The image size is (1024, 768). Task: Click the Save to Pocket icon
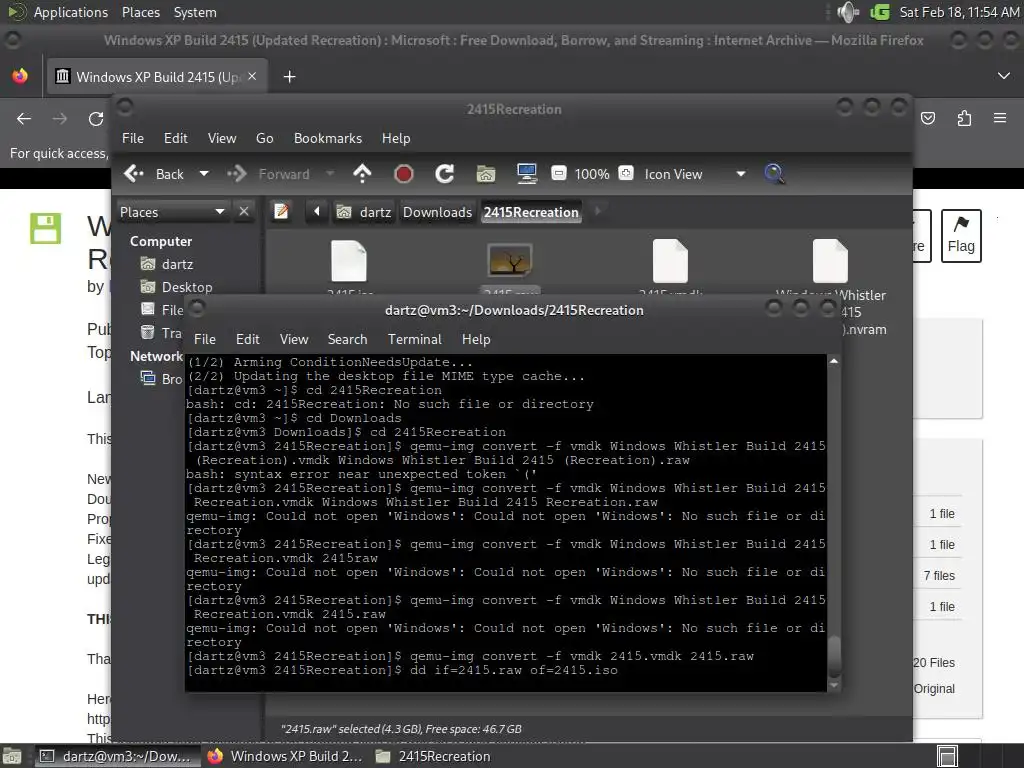928,118
